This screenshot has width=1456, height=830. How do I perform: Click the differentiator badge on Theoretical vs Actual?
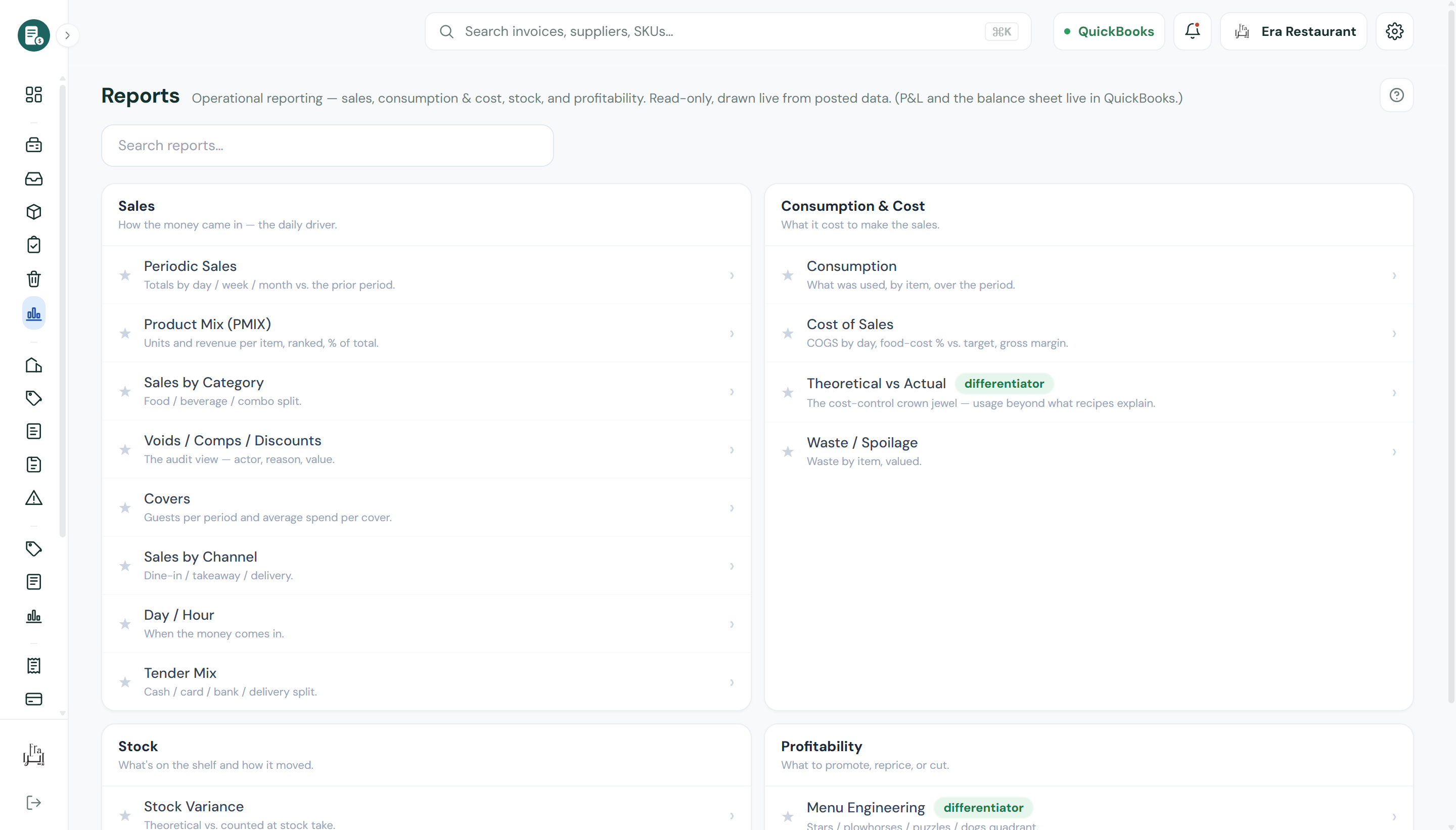pyautogui.click(x=1004, y=384)
